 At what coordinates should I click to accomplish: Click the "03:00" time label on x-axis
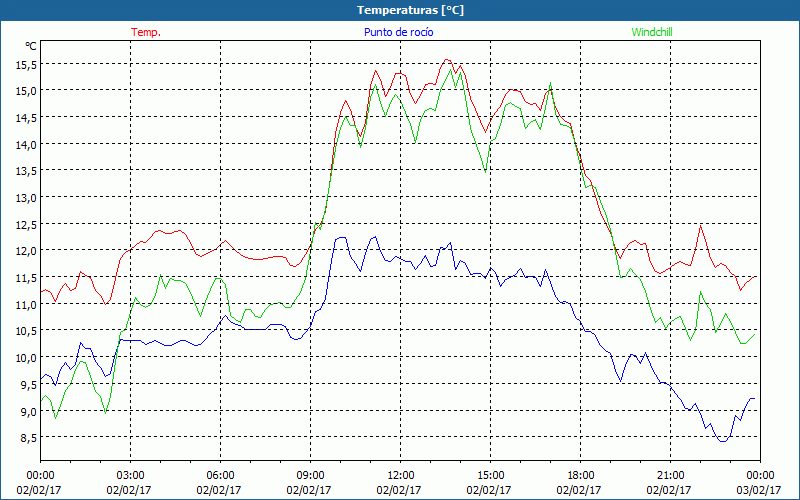[x=130, y=475]
